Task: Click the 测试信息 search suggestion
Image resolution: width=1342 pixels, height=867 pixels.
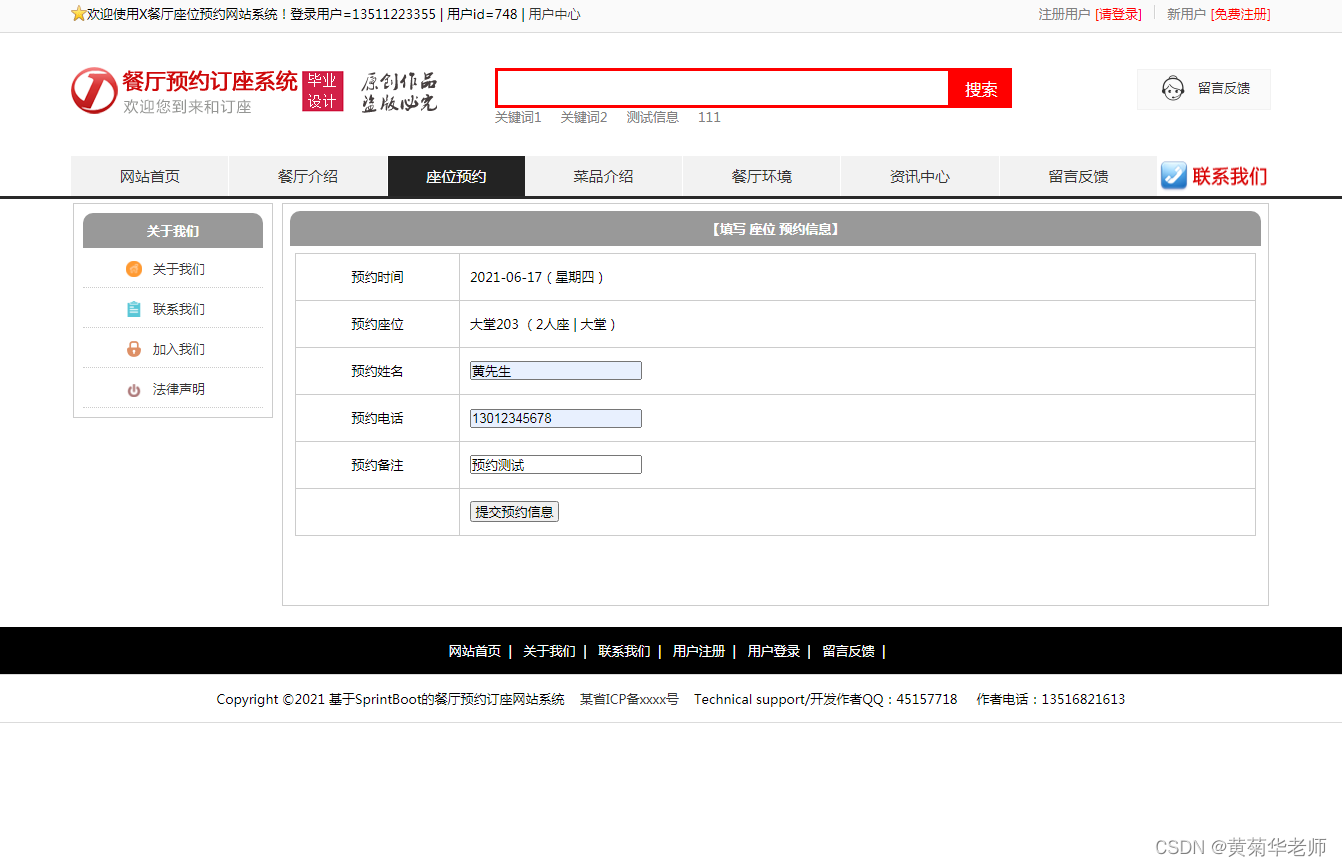Action: pyautogui.click(x=653, y=117)
